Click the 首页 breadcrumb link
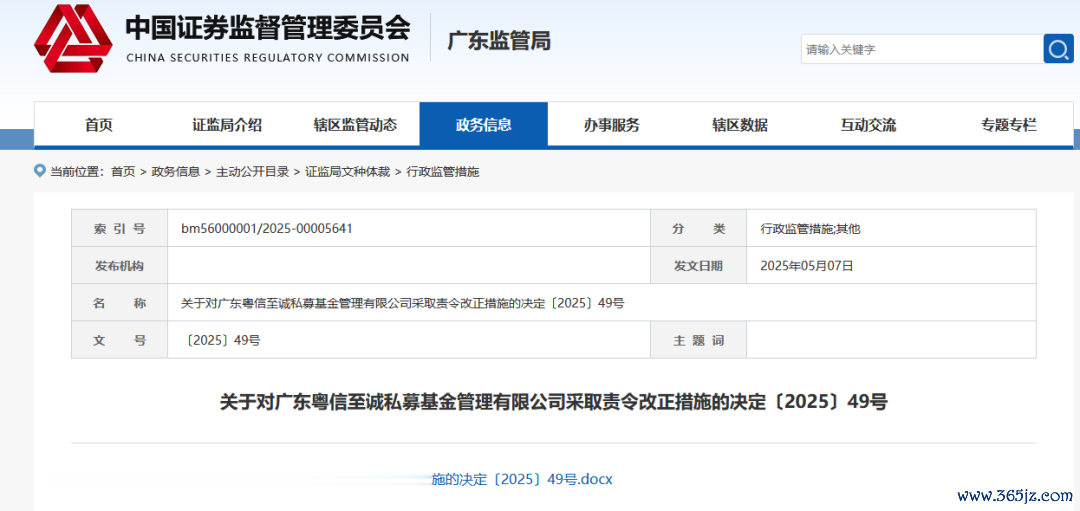Image resolution: width=1080 pixels, height=511 pixels. click(123, 172)
